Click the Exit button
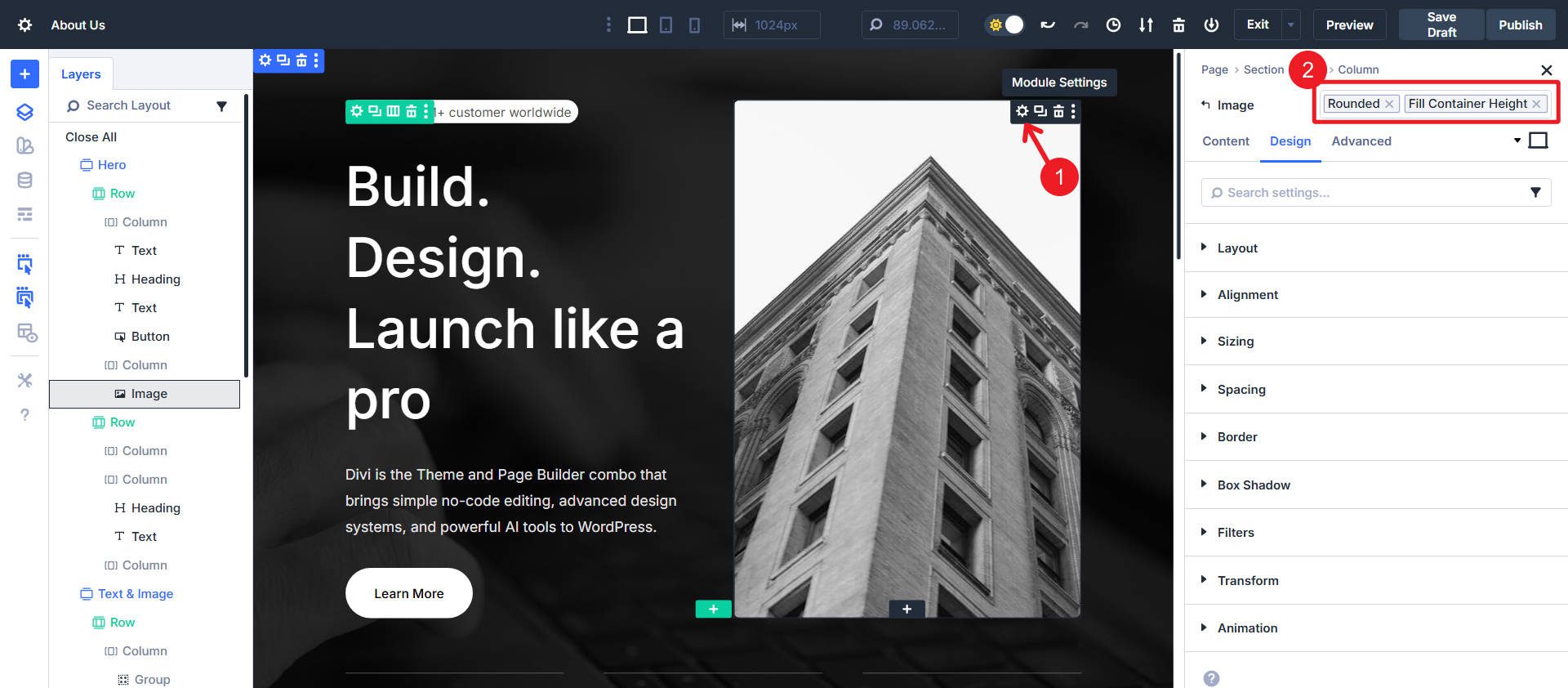This screenshot has height=688, width=1568. click(x=1258, y=25)
